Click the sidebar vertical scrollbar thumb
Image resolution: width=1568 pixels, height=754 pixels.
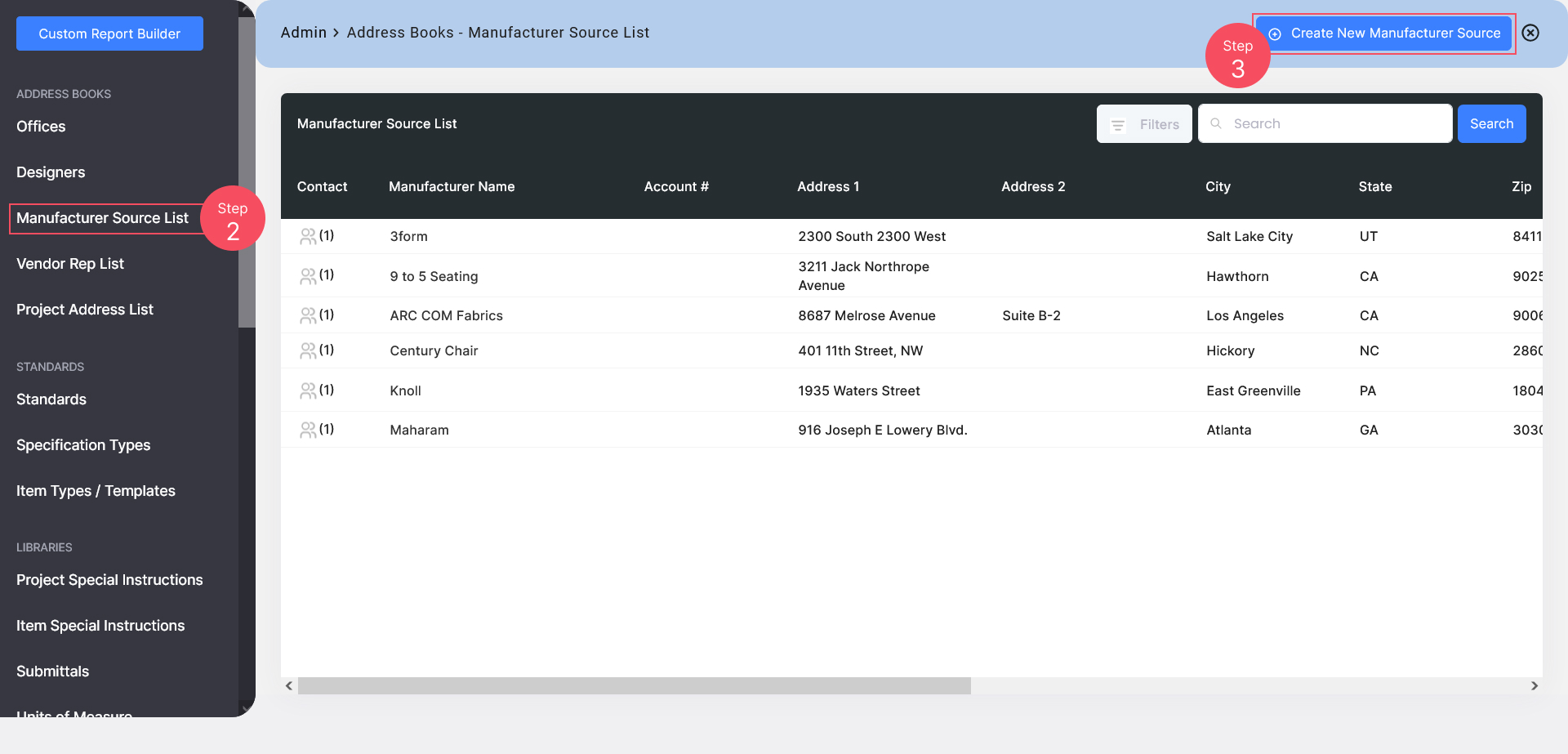(247, 172)
